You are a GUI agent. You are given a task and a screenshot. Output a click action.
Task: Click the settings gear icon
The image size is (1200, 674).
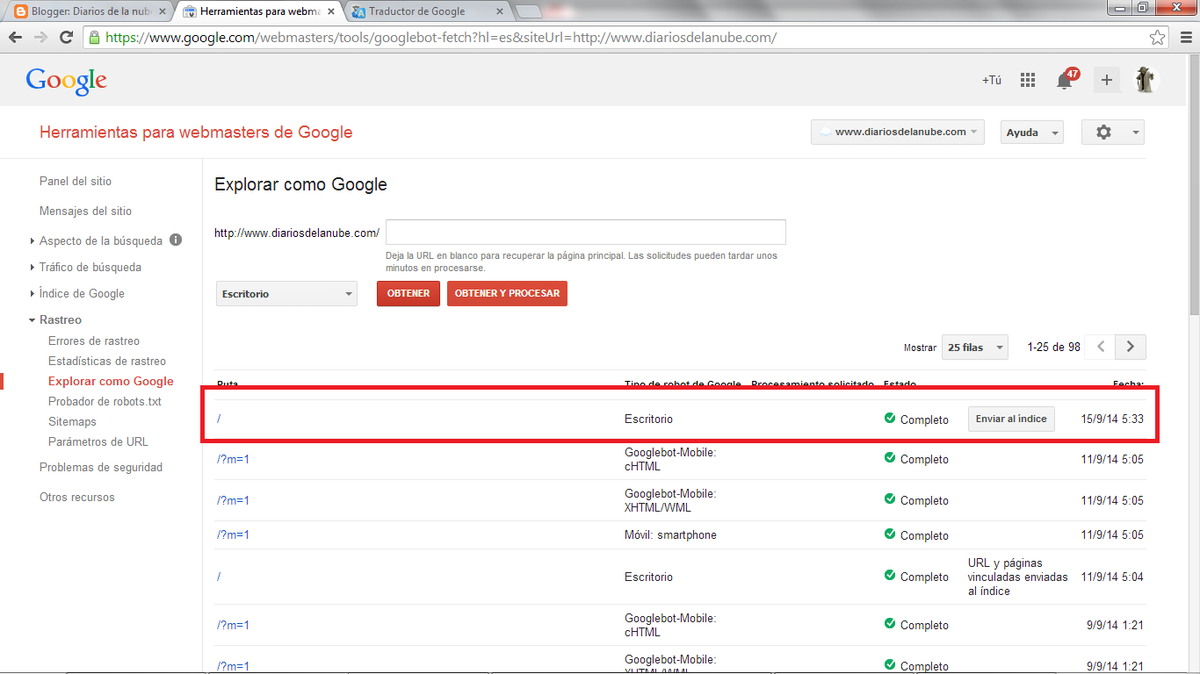pos(1104,132)
